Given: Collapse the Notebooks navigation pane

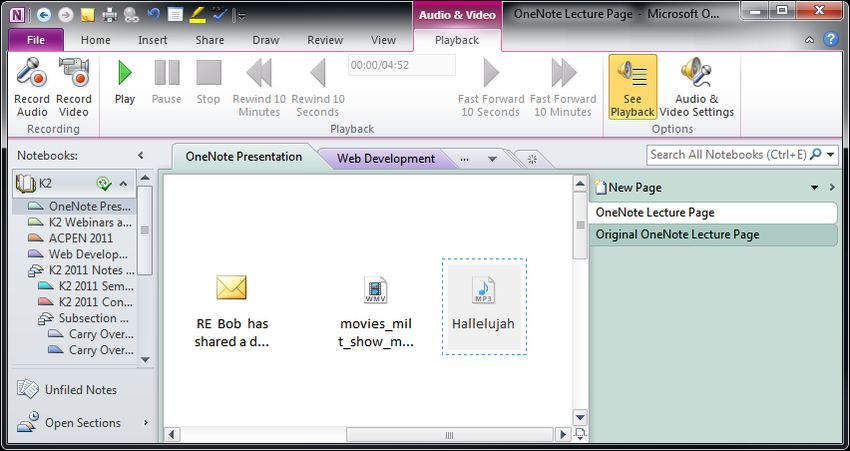Looking at the screenshot, I should [140, 156].
